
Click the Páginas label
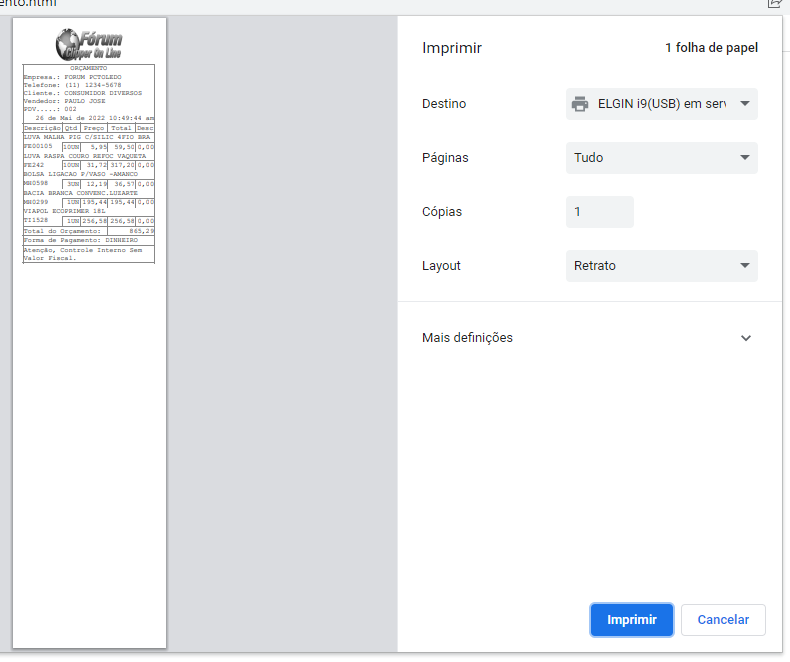tap(445, 158)
